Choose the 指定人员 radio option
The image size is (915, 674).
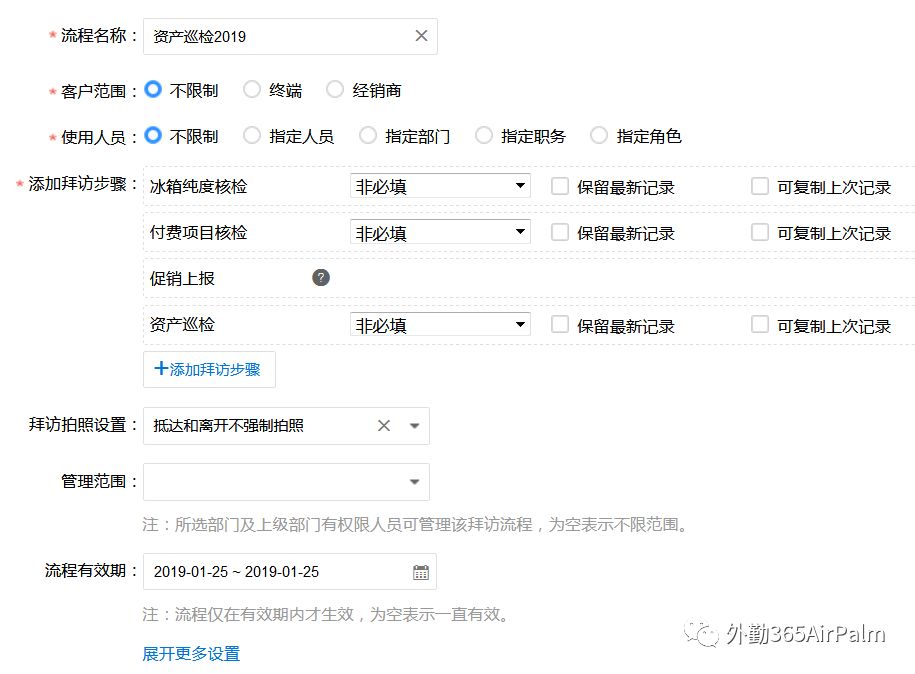click(252, 135)
